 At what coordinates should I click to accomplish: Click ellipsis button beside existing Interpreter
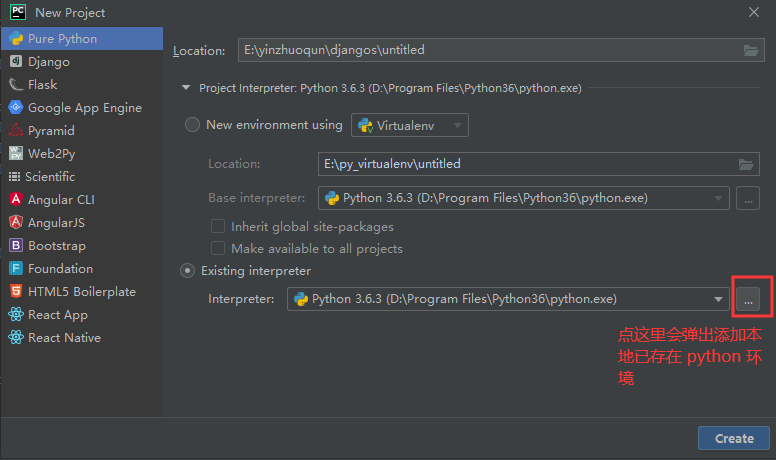click(748, 299)
